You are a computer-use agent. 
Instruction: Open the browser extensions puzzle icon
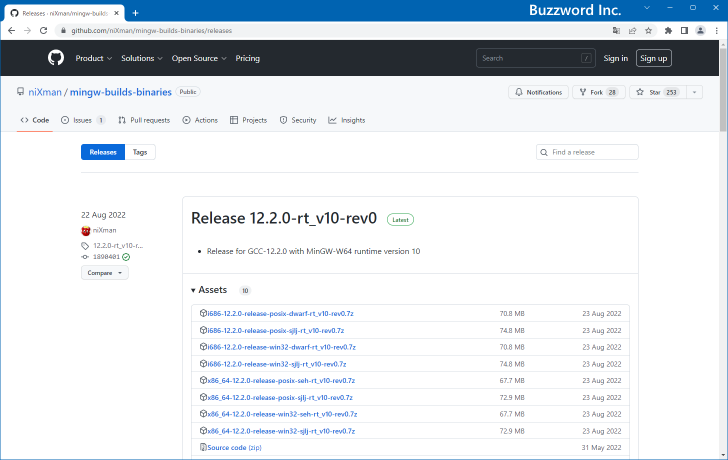pyautogui.click(x=668, y=31)
